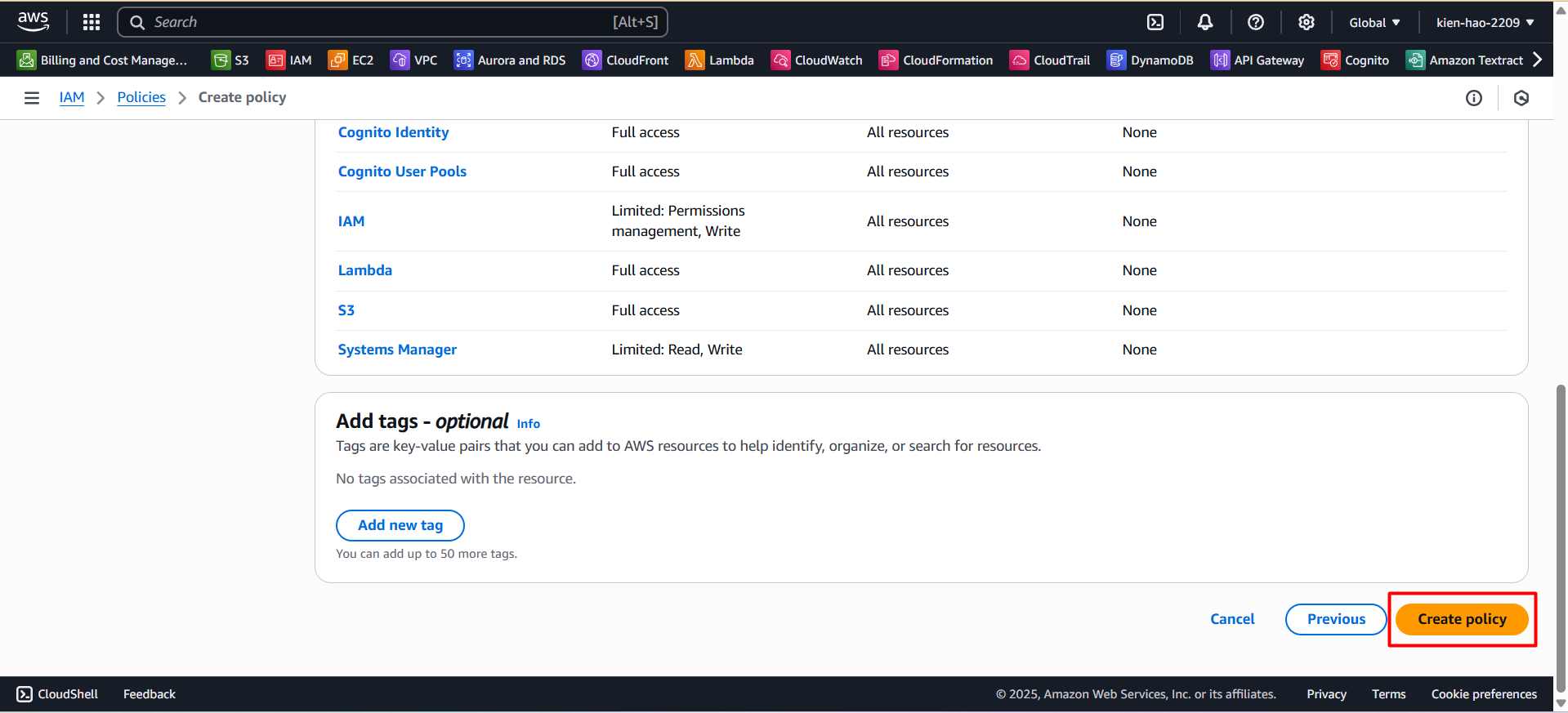Open the help question mark icon
Image resolution: width=1568 pixels, height=713 pixels.
point(1256,22)
